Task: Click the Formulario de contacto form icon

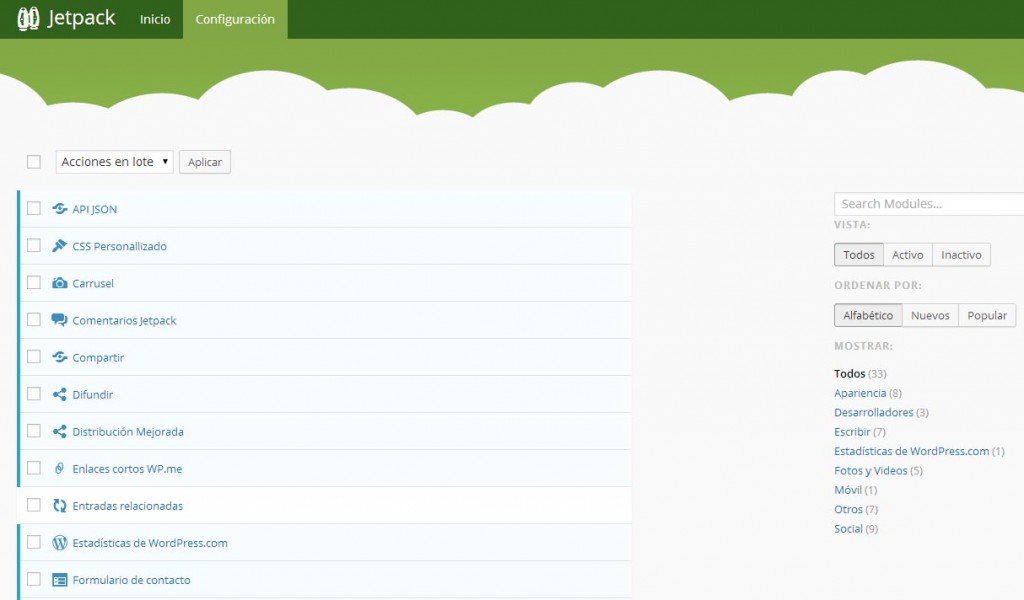Action: pos(59,580)
